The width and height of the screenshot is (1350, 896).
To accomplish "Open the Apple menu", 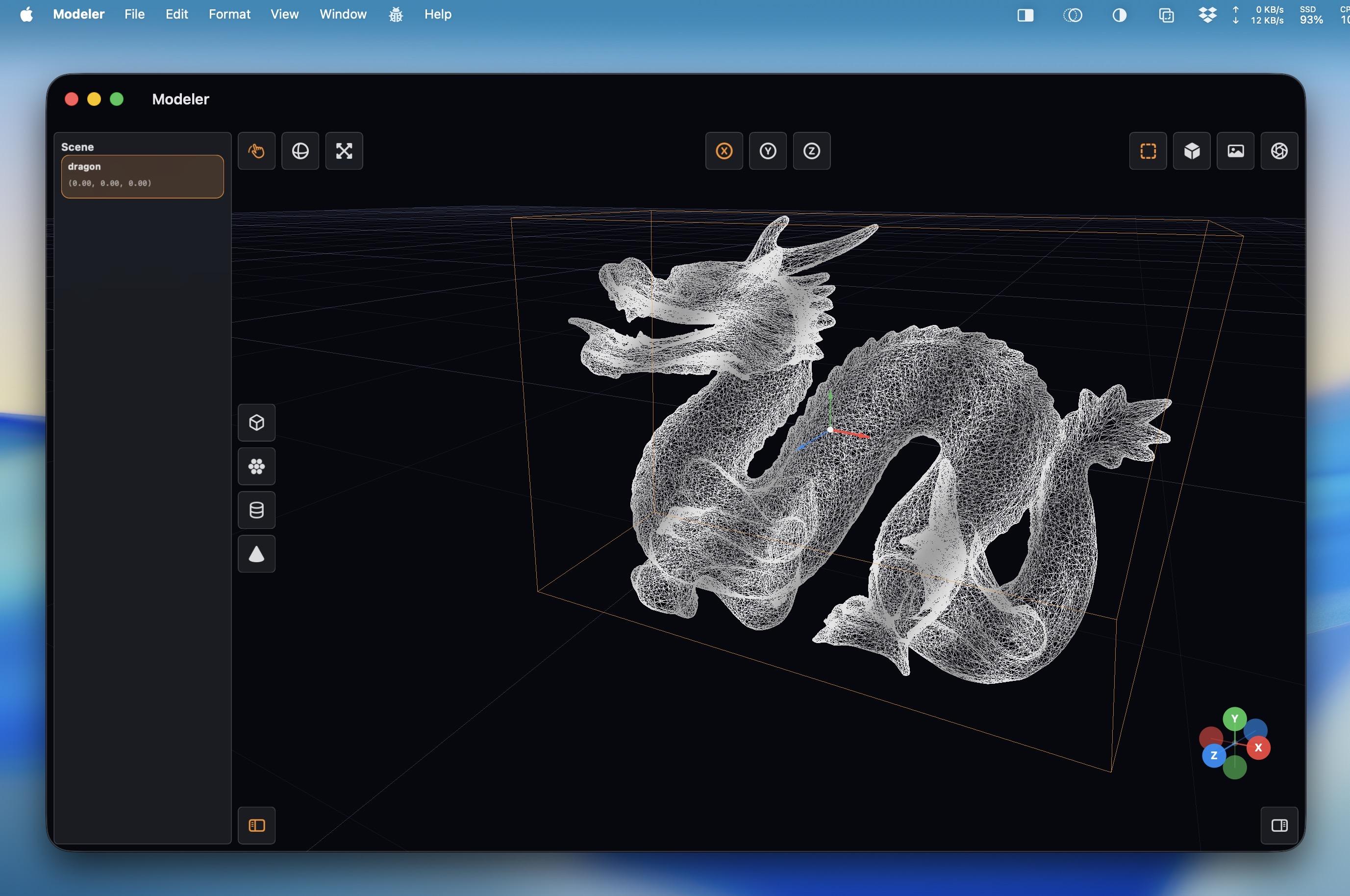I will pyautogui.click(x=26, y=14).
